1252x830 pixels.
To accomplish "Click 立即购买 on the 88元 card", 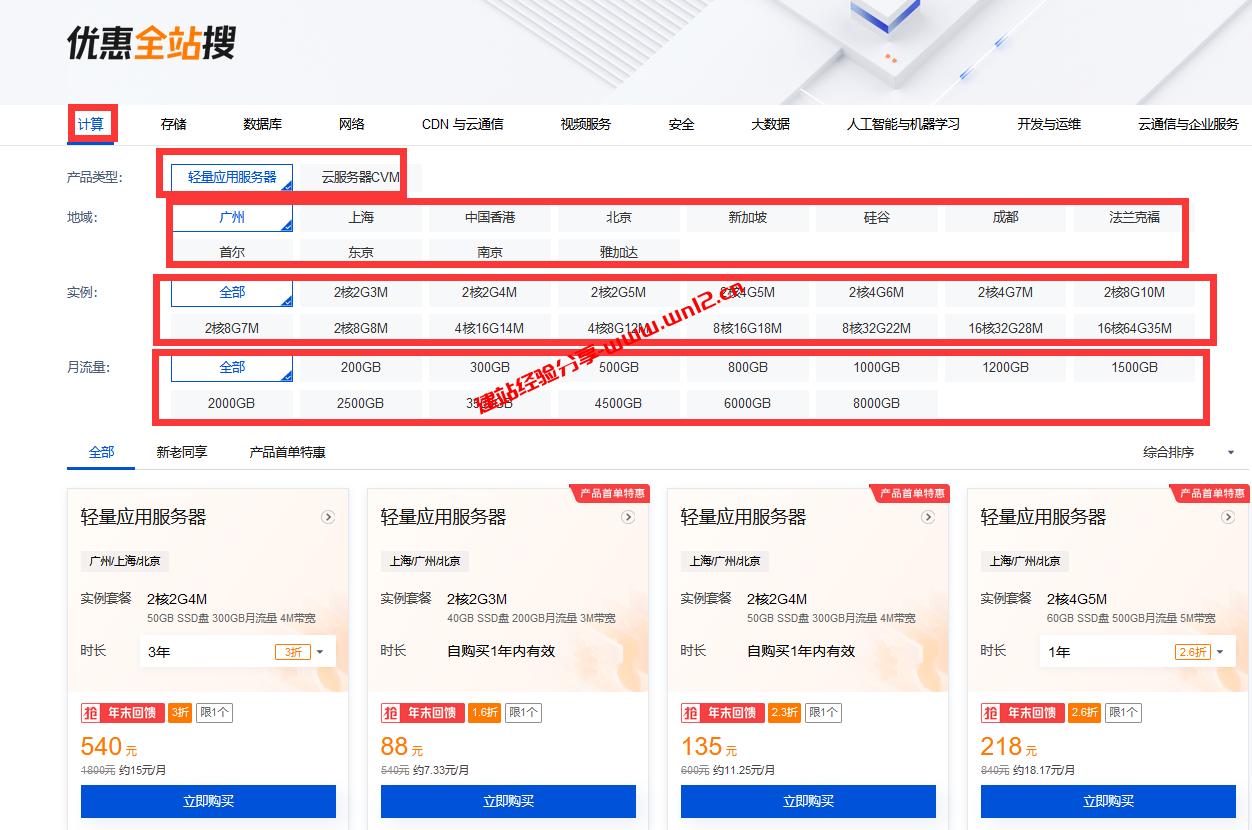I will point(508,801).
